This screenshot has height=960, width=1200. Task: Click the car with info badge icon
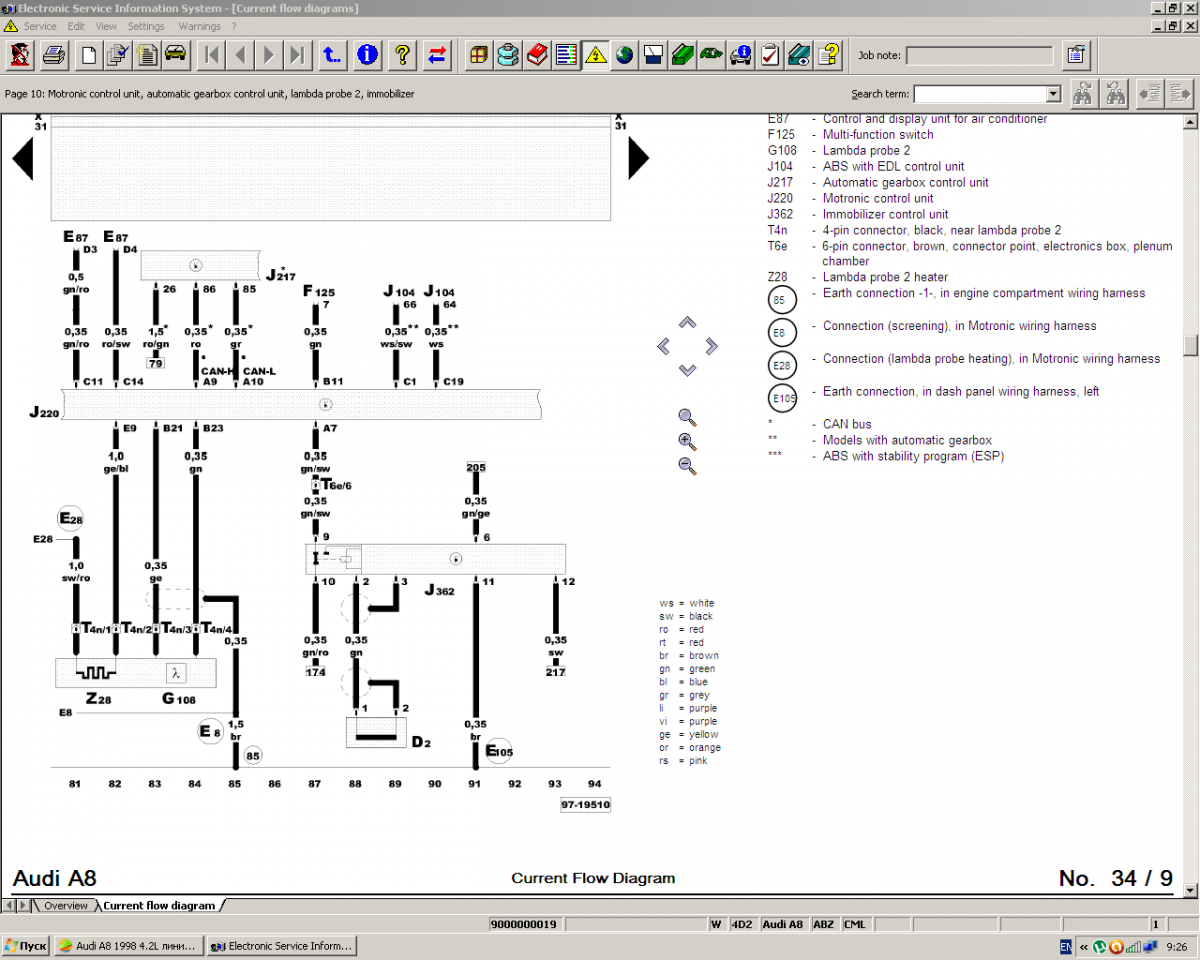(x=740, y=54)
